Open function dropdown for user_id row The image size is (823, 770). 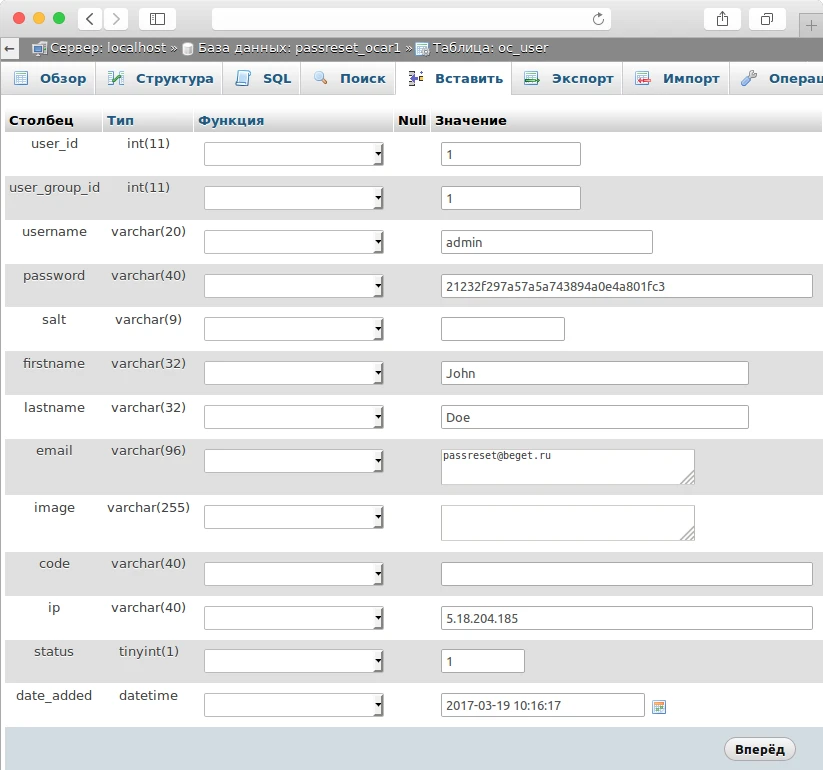[x=294, y=154]
